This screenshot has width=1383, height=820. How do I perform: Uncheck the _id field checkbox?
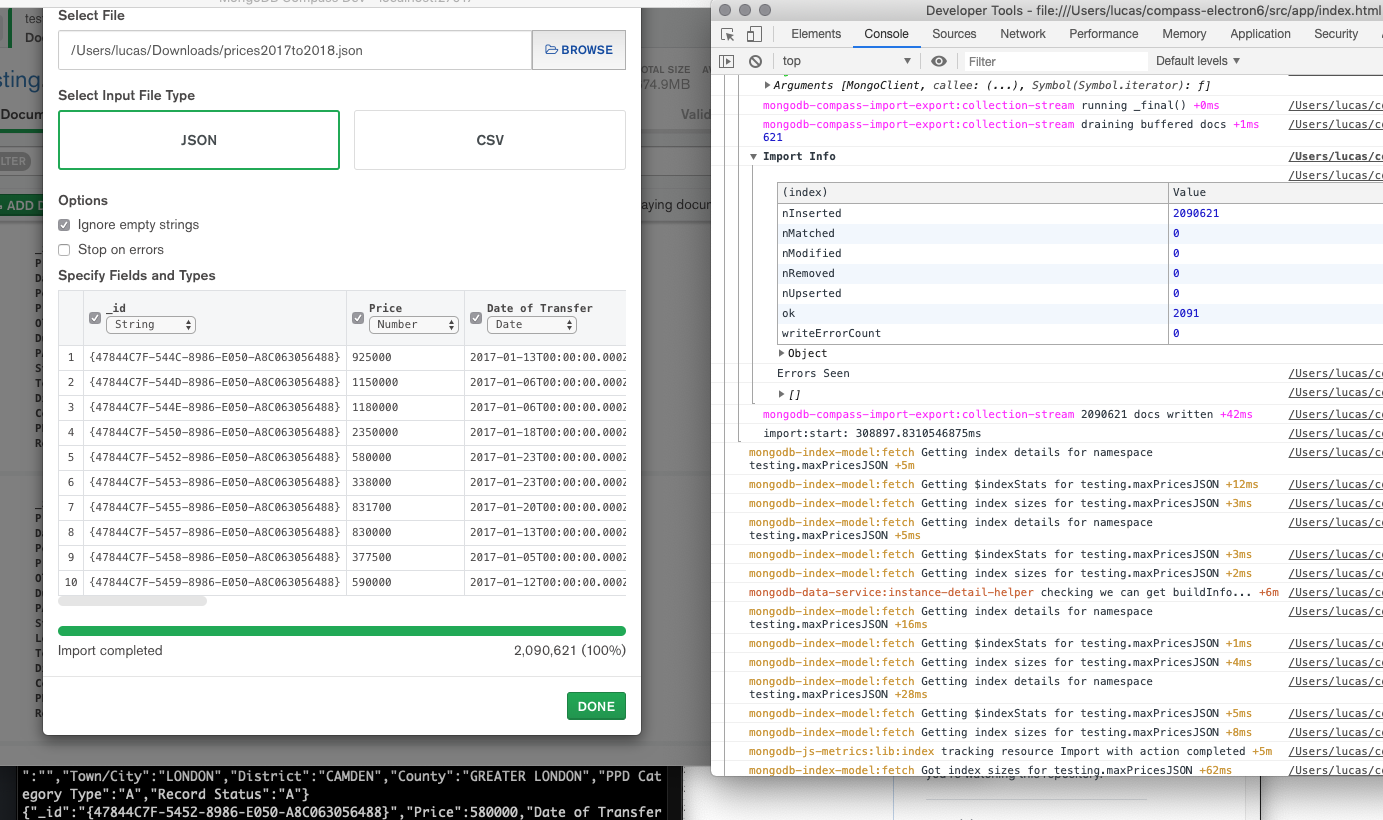coord(95,318)
